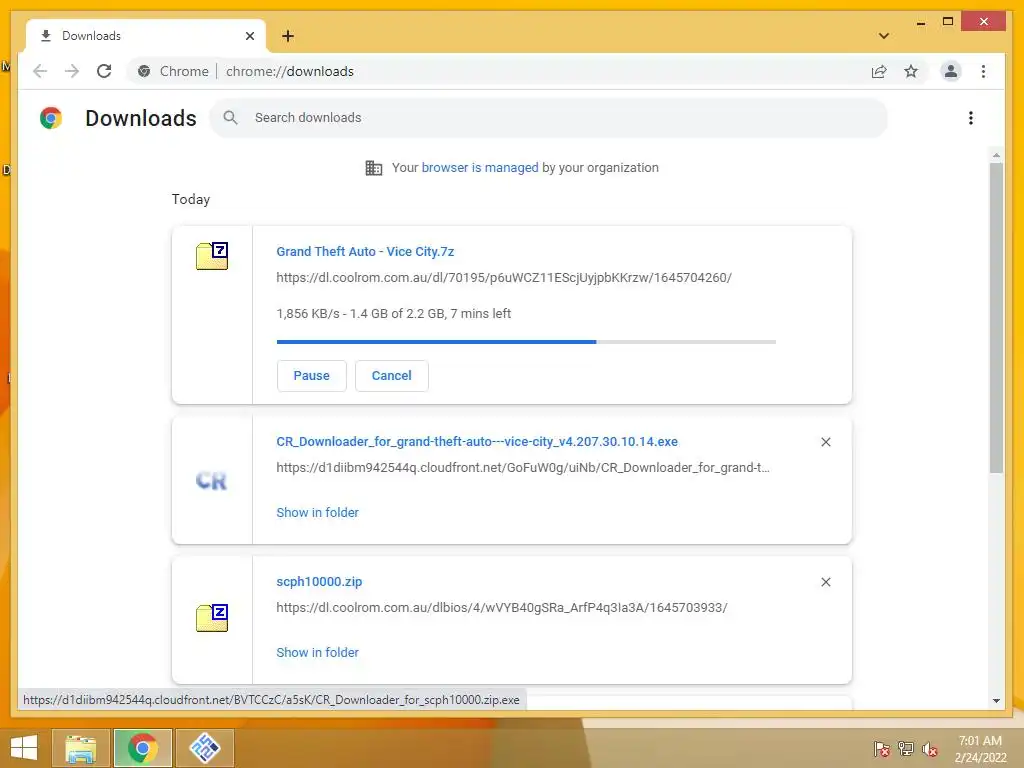This screenshot has width=1024, height=768.
Task: Open the Downloads page more actions menu
Action: (971, 118)
